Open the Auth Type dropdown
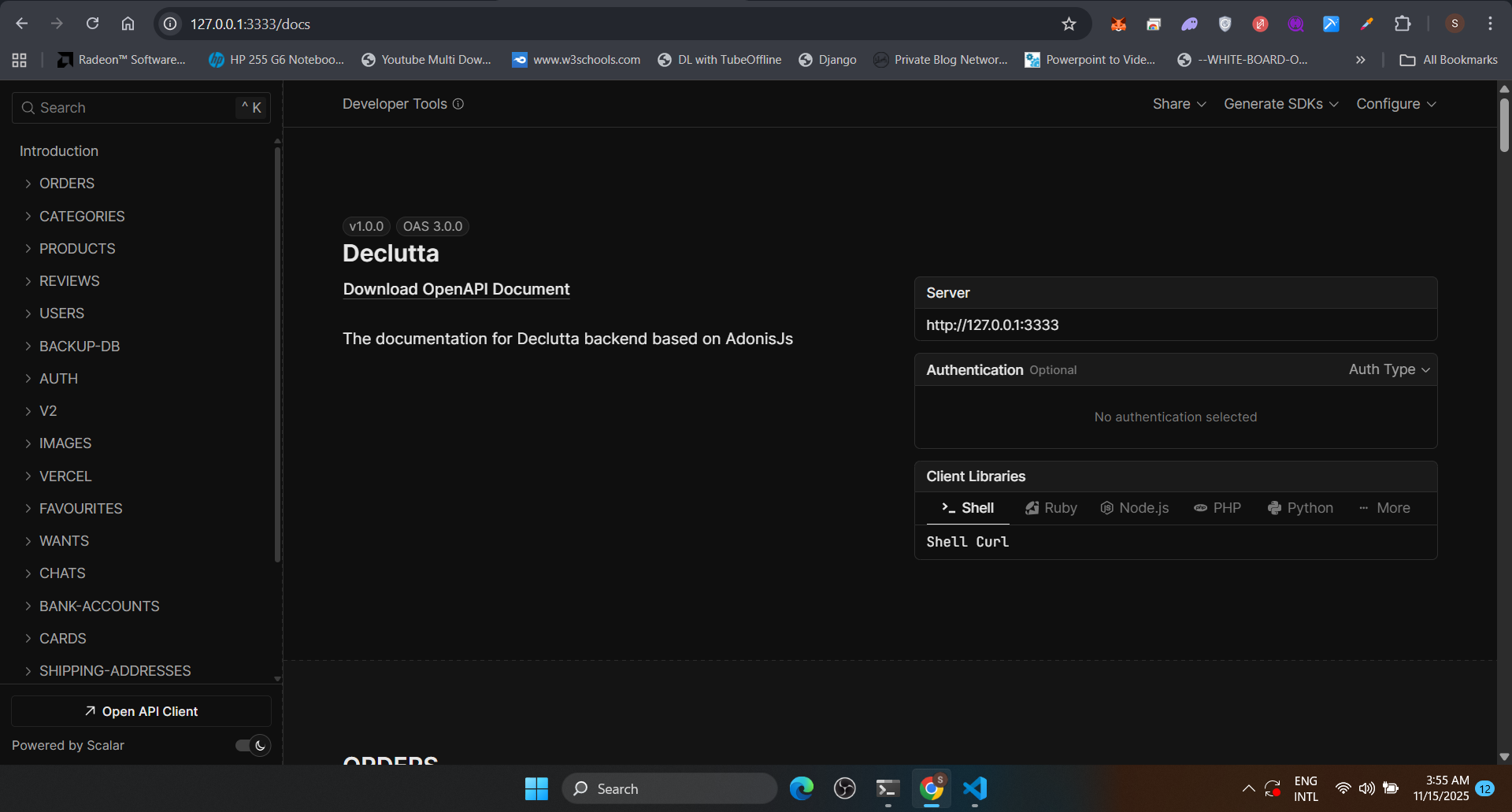Image resolution: width=1512 pixels, height=812 pixels. tap(1389, 369)
